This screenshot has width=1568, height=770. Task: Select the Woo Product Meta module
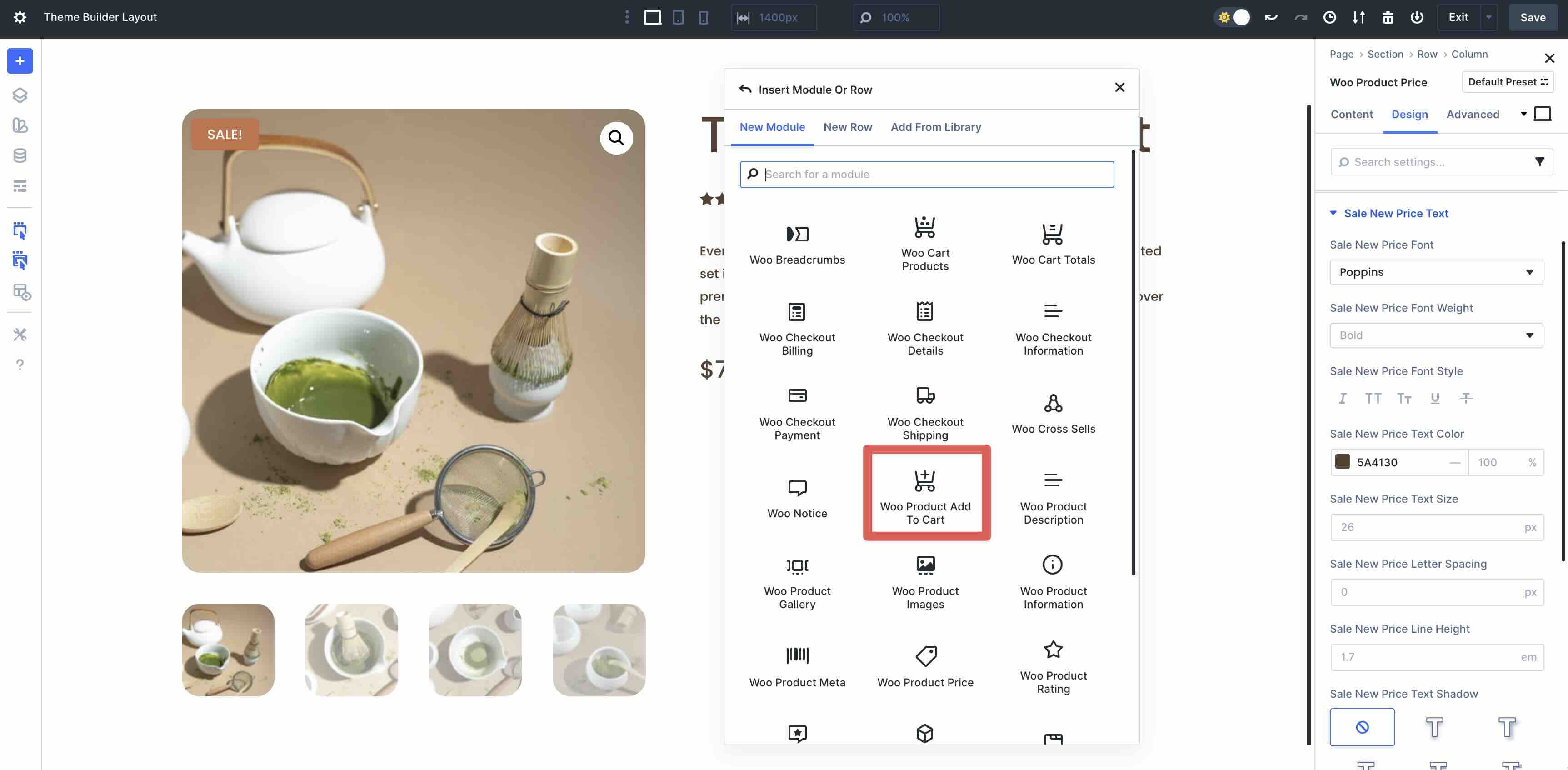click(797, 665)
